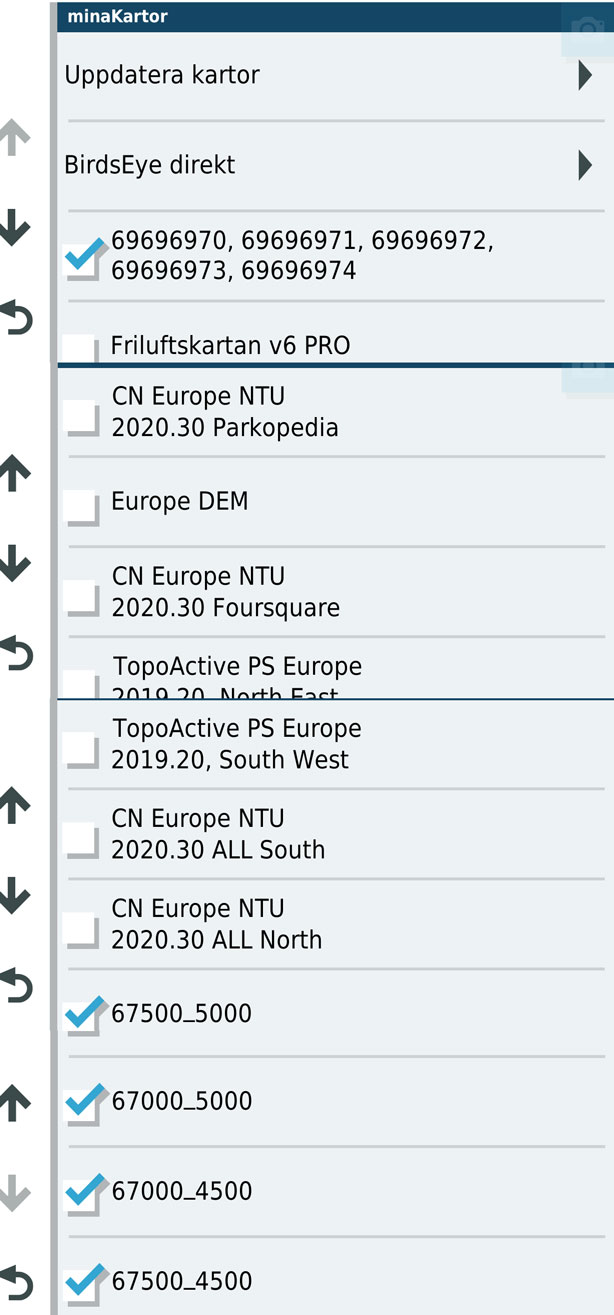Open the BirdsEye direkt submenu arrow
The image size is (614, 1315).
point(585,165)
